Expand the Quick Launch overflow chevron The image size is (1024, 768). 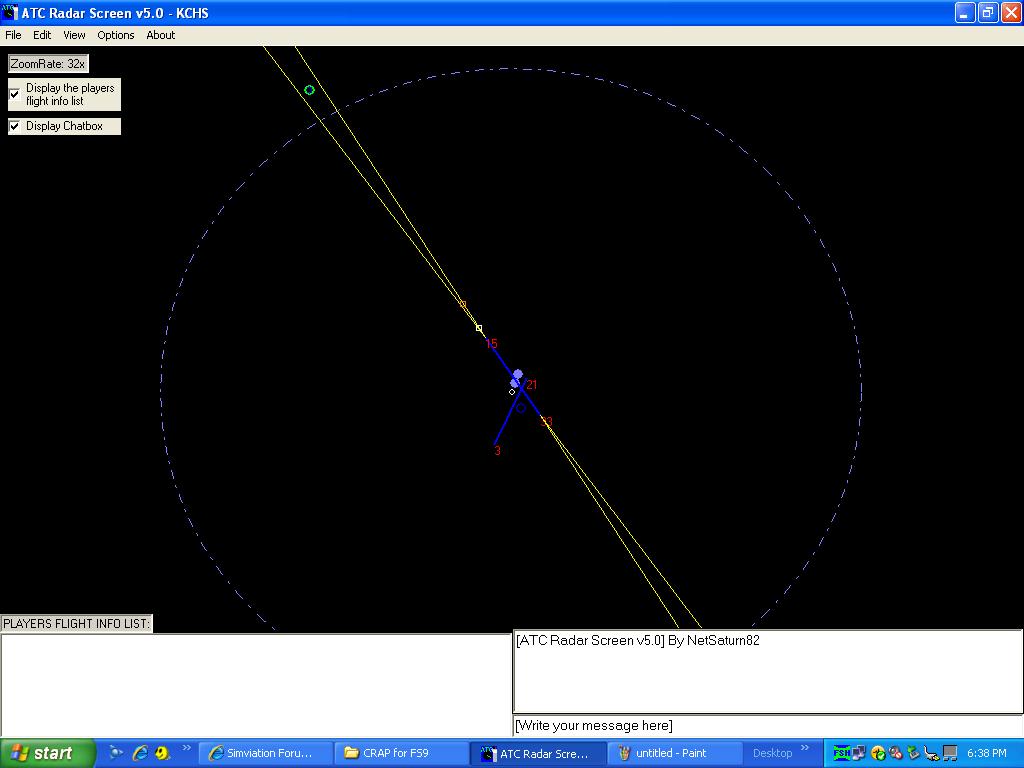(x=185, y=749)
